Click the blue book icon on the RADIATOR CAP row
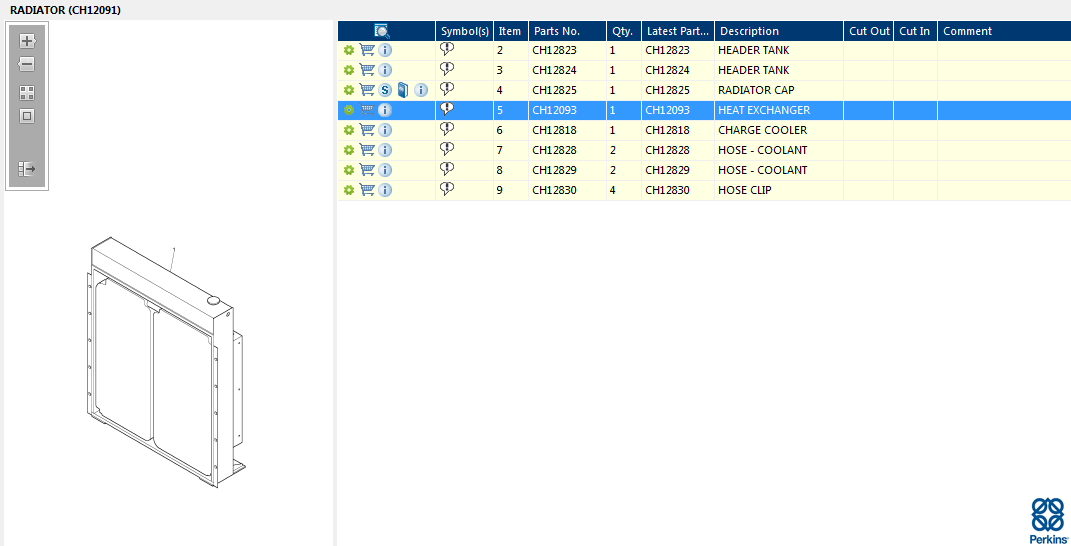The image size is (1071, 546). pos(402,90)
